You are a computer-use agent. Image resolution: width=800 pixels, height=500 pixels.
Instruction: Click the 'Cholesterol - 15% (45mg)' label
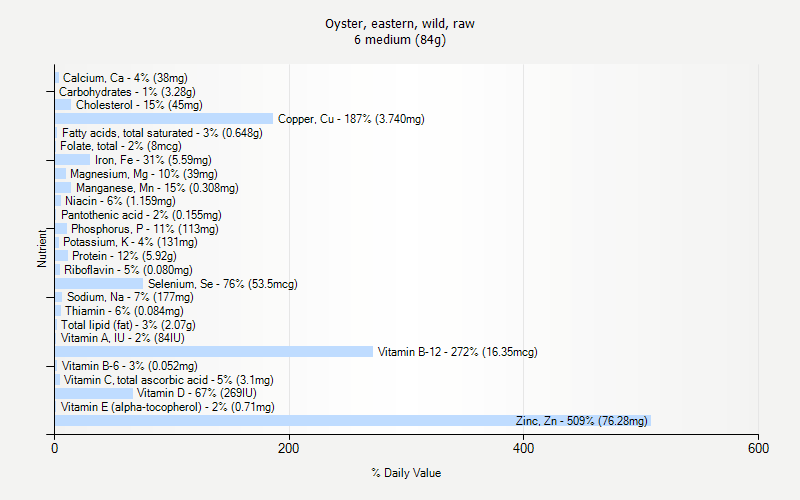pyautogui.click(x=139, y=105)
